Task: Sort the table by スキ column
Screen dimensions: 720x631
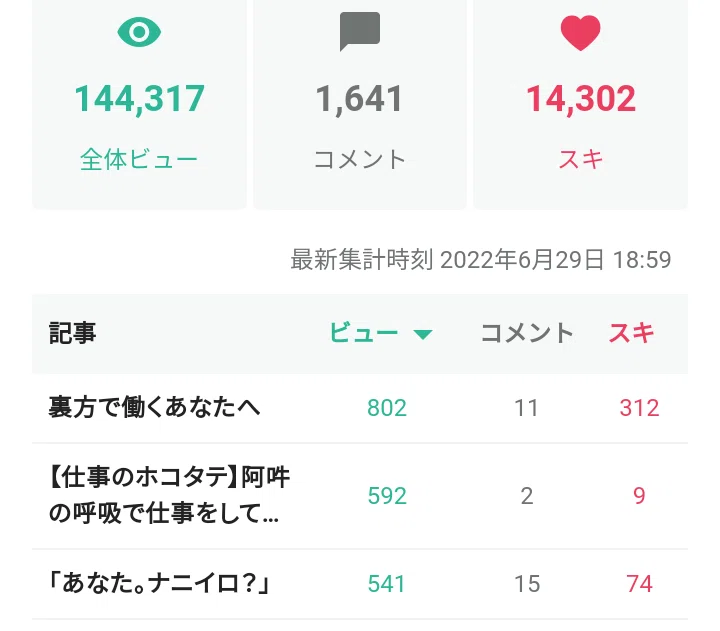Action: pos(631,332)
